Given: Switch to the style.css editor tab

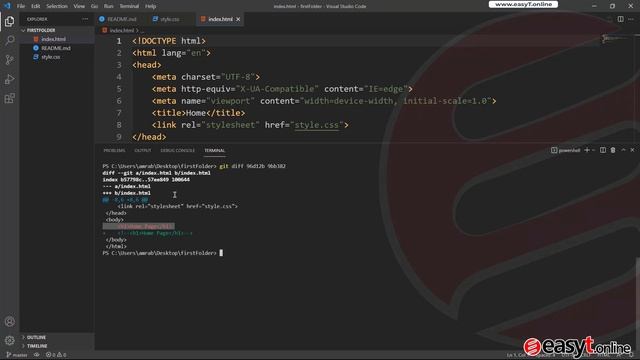Looking at the screenshot, I should [169, 19].
